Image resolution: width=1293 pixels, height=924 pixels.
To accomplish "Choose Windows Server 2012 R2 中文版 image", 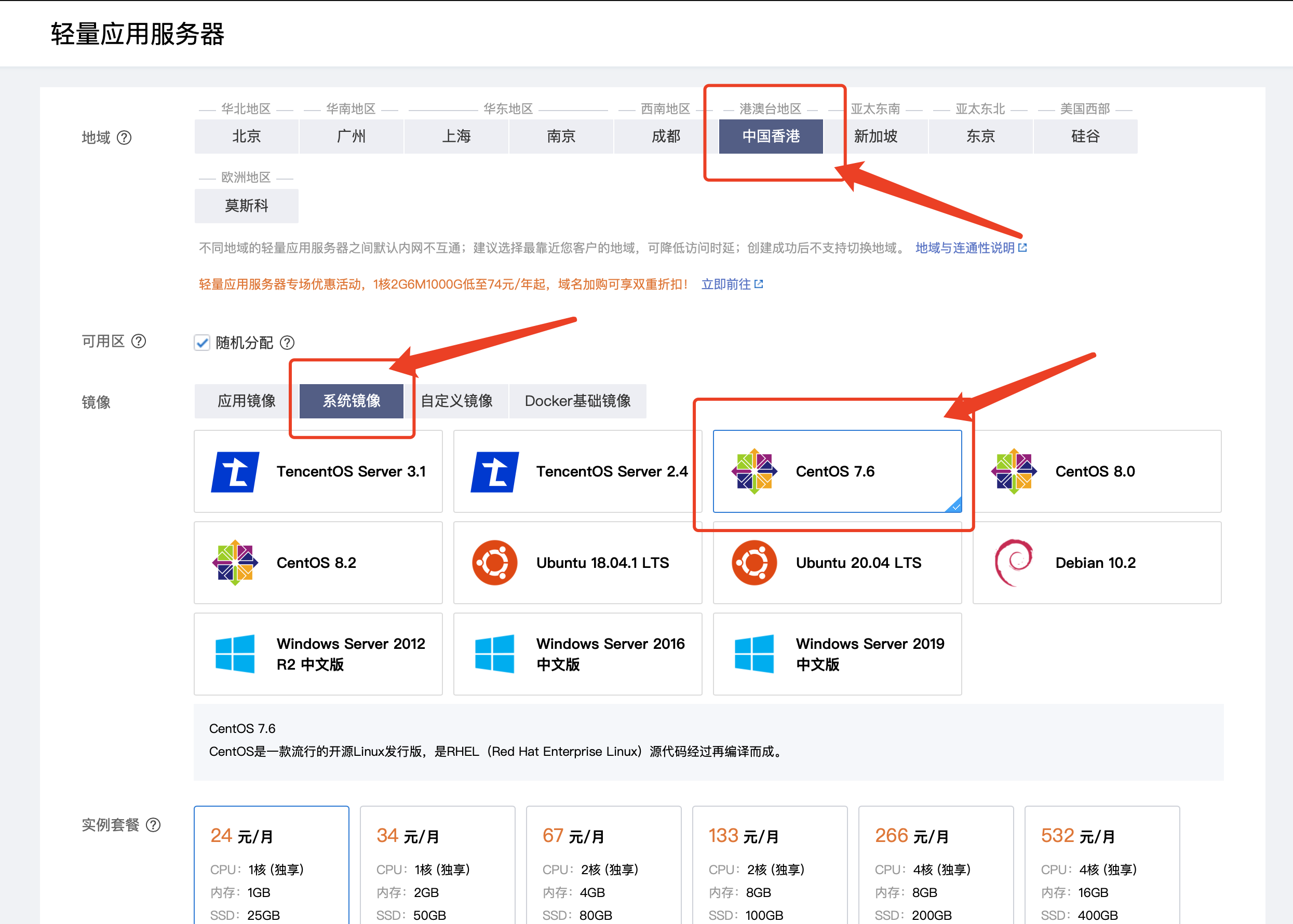I will (318, 654).
